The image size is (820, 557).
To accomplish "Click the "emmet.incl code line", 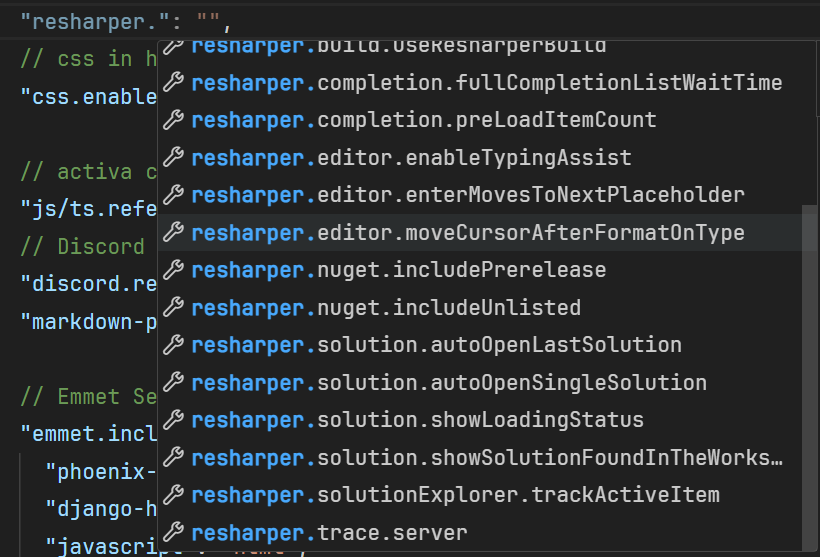I will pos(88,434).
